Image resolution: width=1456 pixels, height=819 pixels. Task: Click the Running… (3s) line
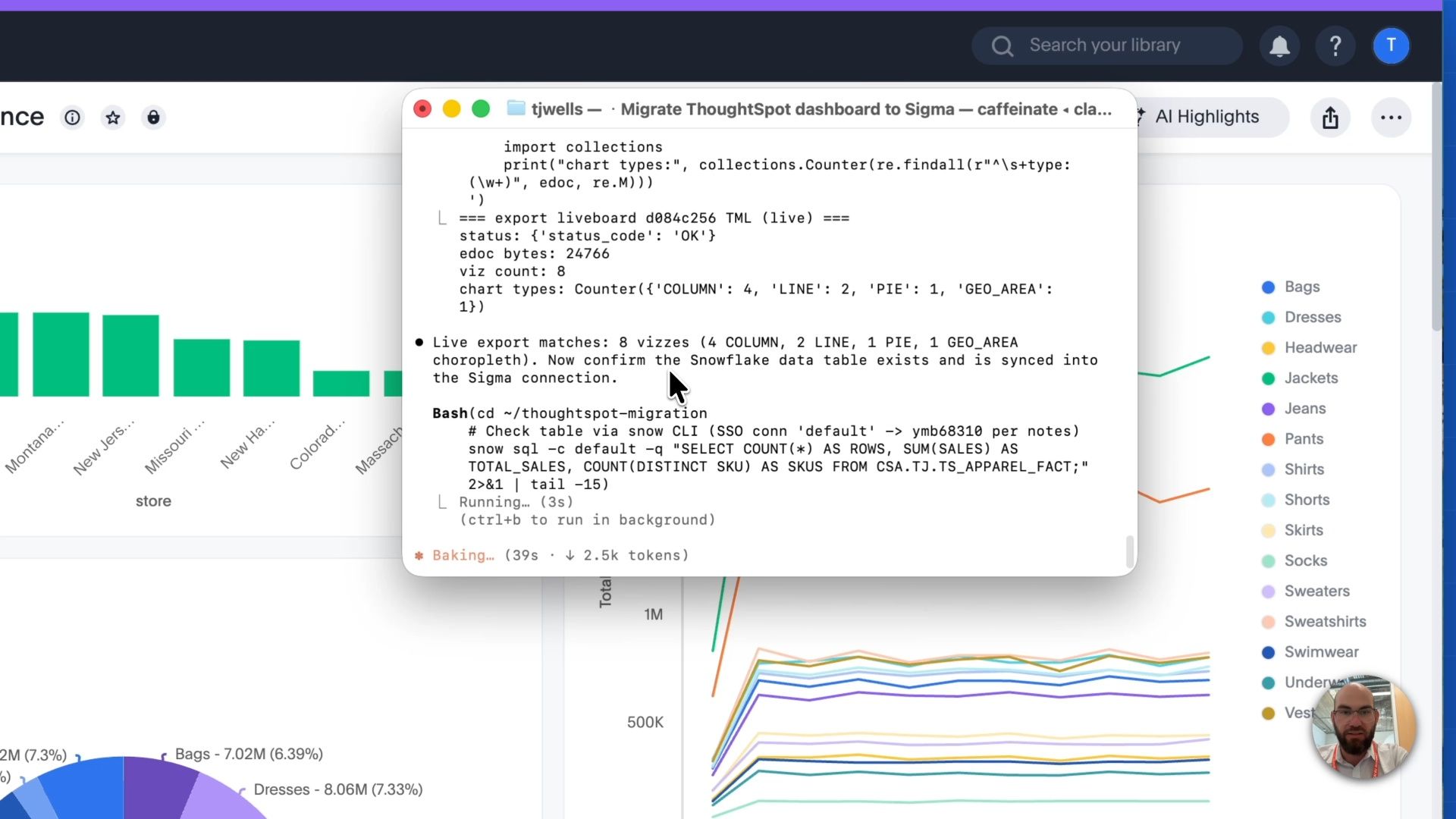point(516,502)
